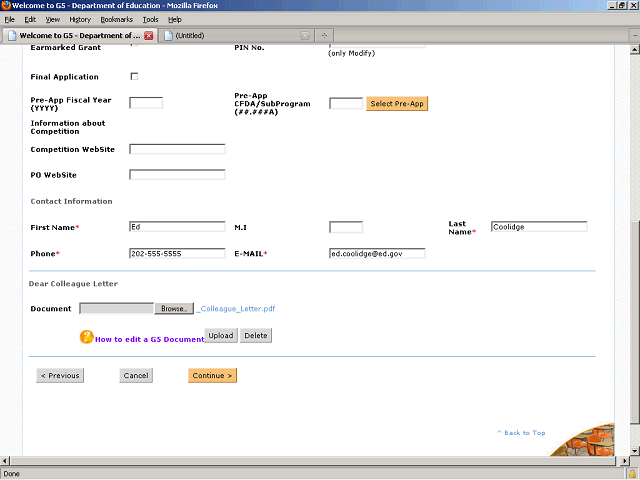640x480 pixels.
Task: Go back with the Previous button
Action: [x=60, y=376]
